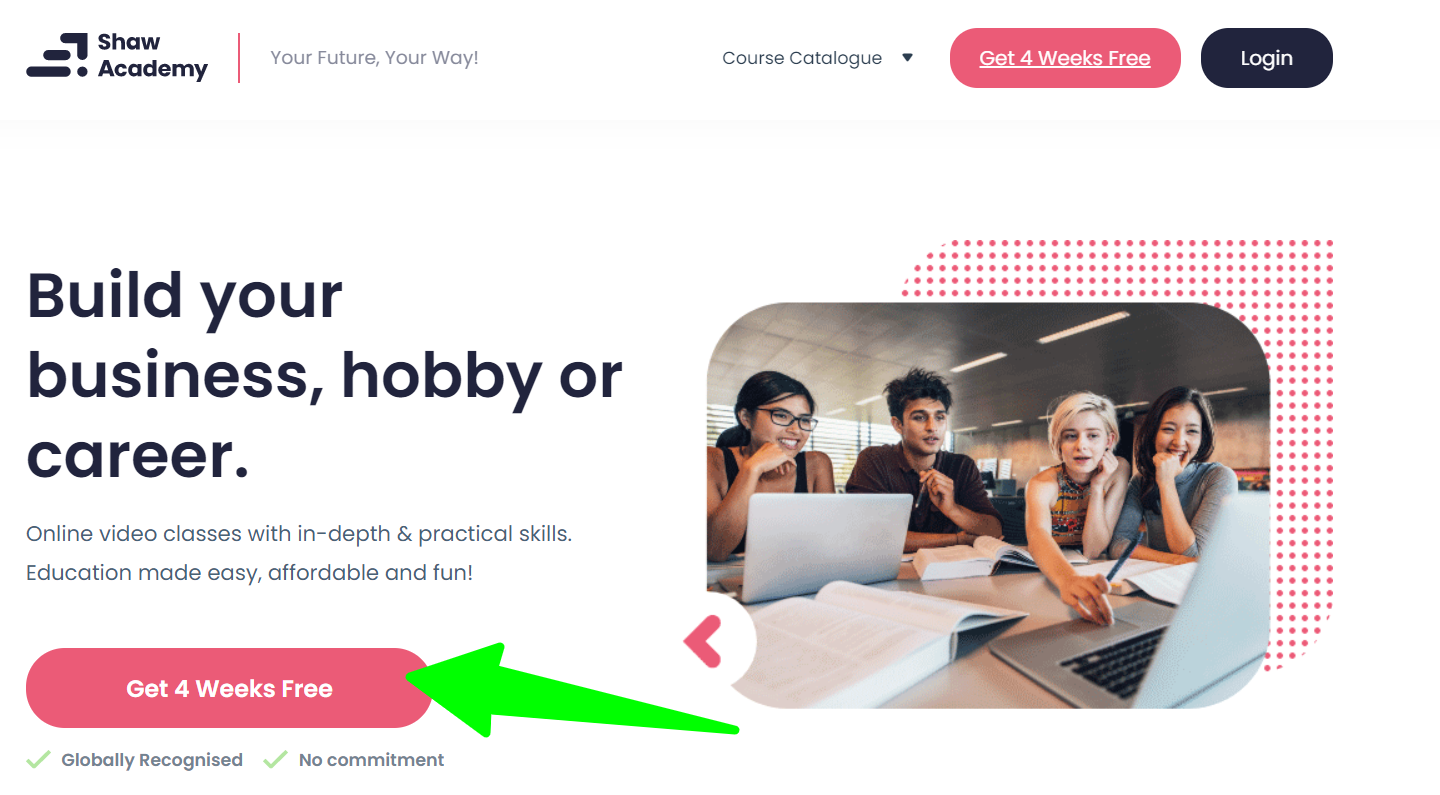The height and width of the screenshot is (795, 1440).
Task: Click the No commitment label
Action: point(371,760)
